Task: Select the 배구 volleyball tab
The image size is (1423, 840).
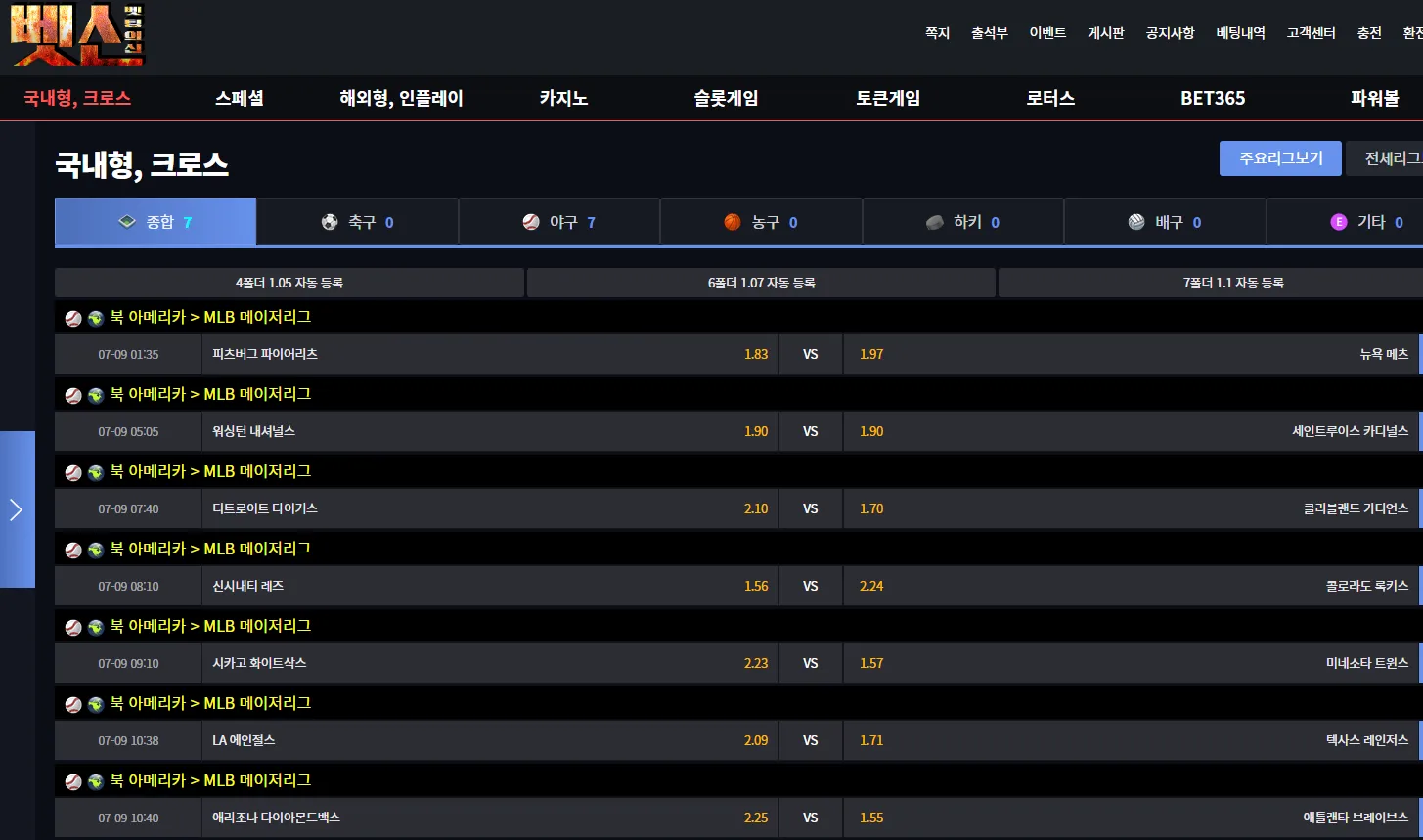Action: (1165, 222)
